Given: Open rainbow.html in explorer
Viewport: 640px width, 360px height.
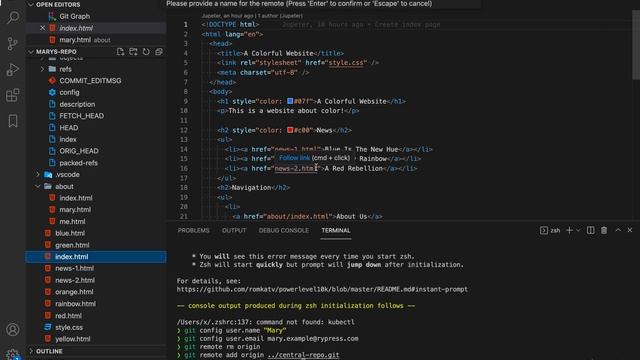Looking at the screenshot, I should [75, 304].
